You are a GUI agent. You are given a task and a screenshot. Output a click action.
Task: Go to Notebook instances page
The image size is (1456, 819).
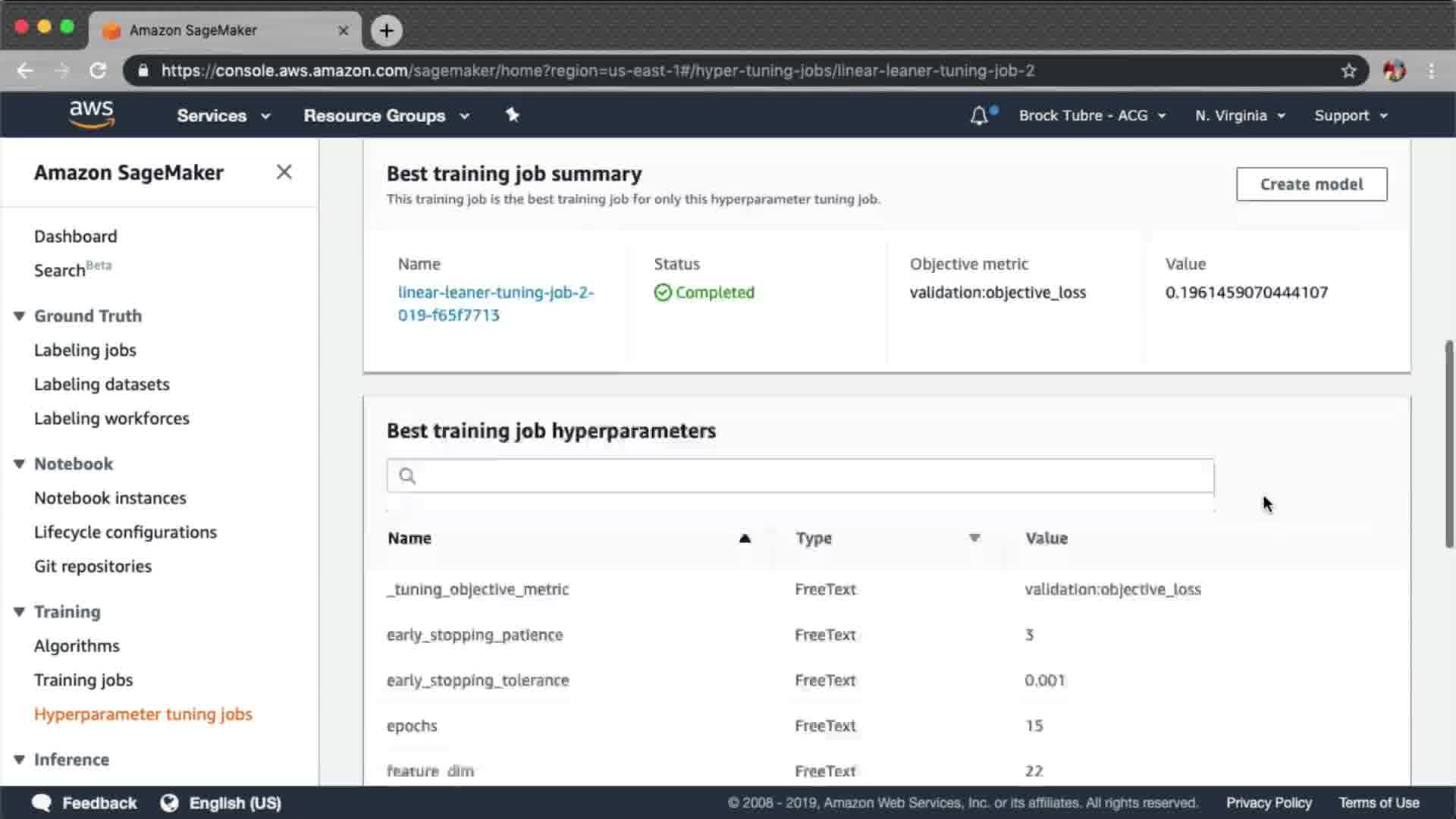[x=110, y=498]
